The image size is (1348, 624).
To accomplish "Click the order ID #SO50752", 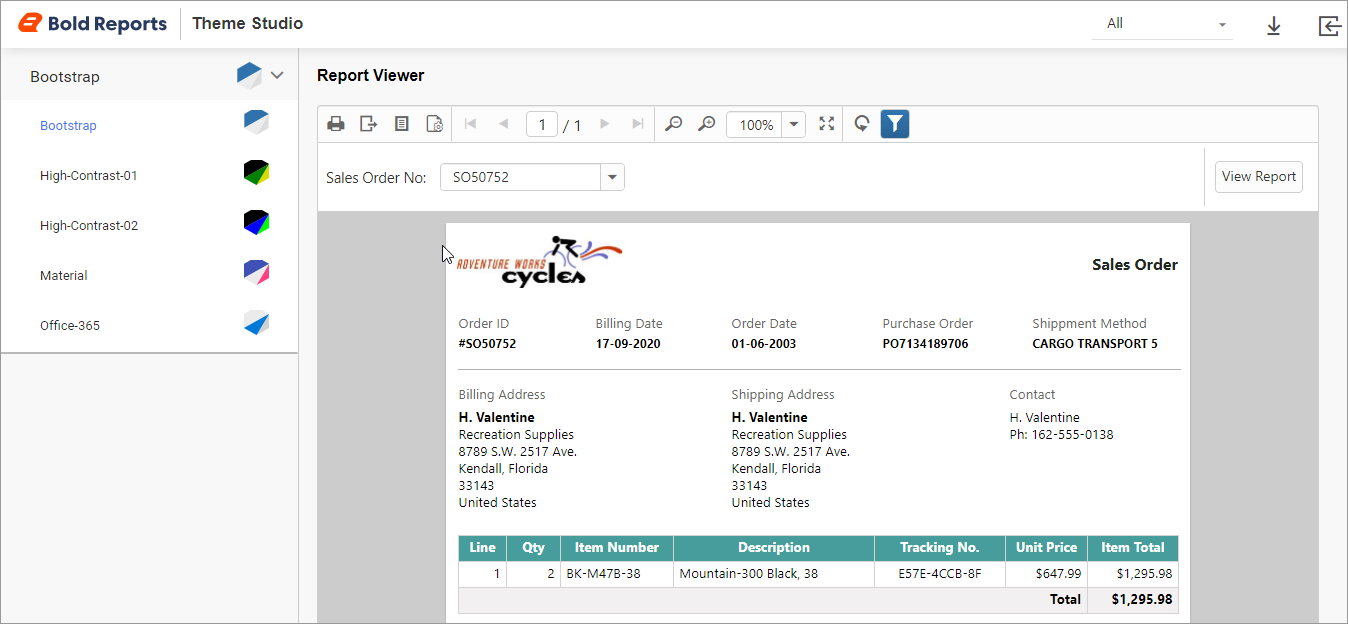I will pos(487,344).
